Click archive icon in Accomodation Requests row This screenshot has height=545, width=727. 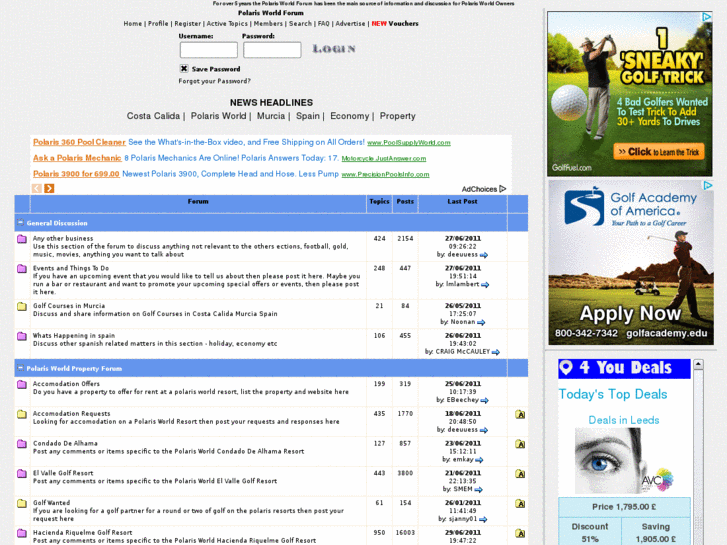[520, 414]
